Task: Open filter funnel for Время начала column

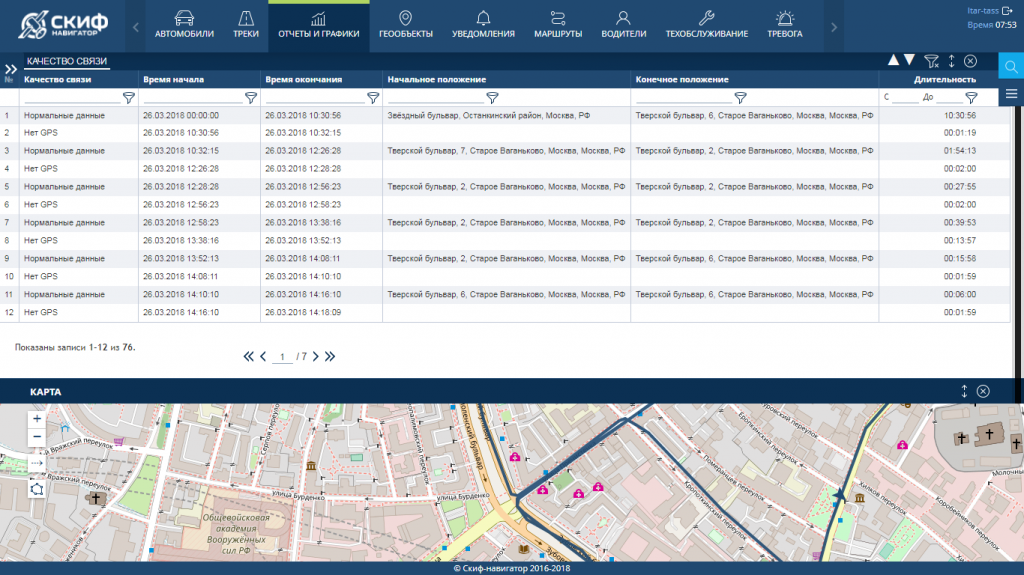Action: [x=251, y=97]
